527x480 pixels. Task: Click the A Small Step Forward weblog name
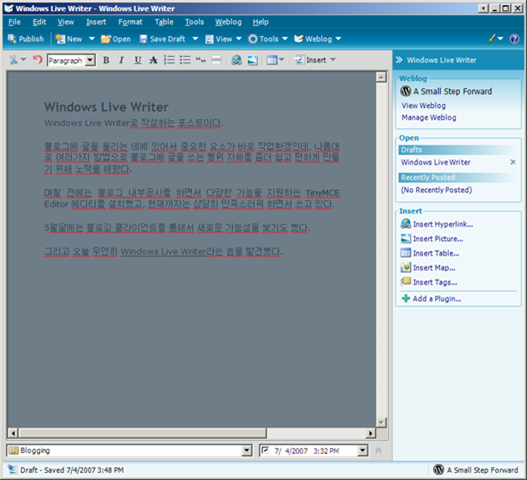pyautogui.click(x=452, y=91)
